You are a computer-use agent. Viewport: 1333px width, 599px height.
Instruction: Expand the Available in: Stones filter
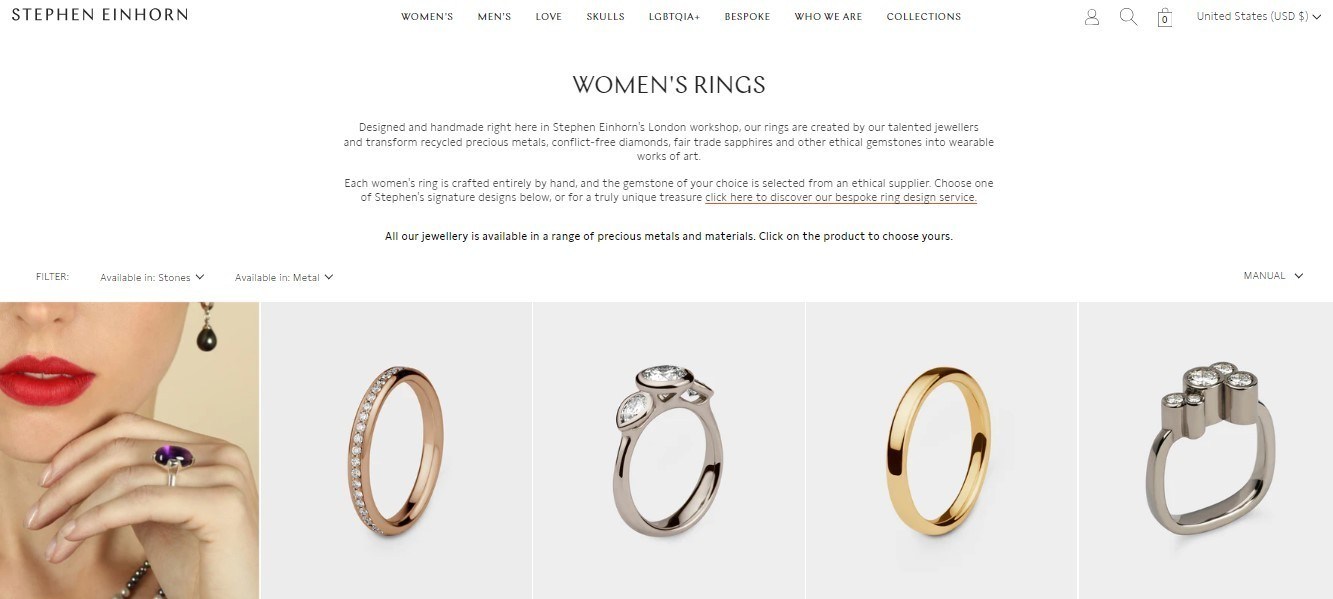pos(152,277)
